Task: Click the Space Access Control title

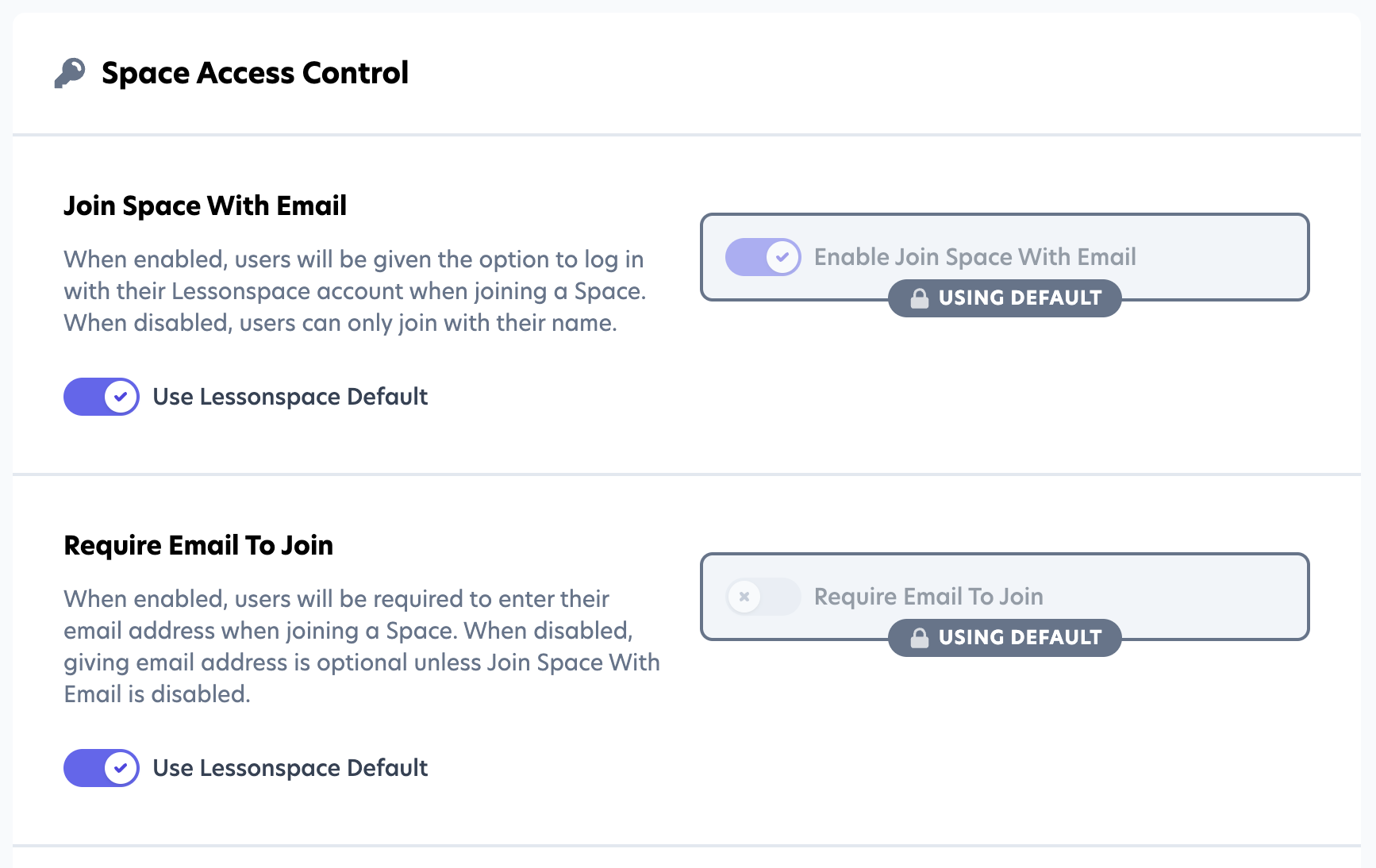Action: [255, 73]
